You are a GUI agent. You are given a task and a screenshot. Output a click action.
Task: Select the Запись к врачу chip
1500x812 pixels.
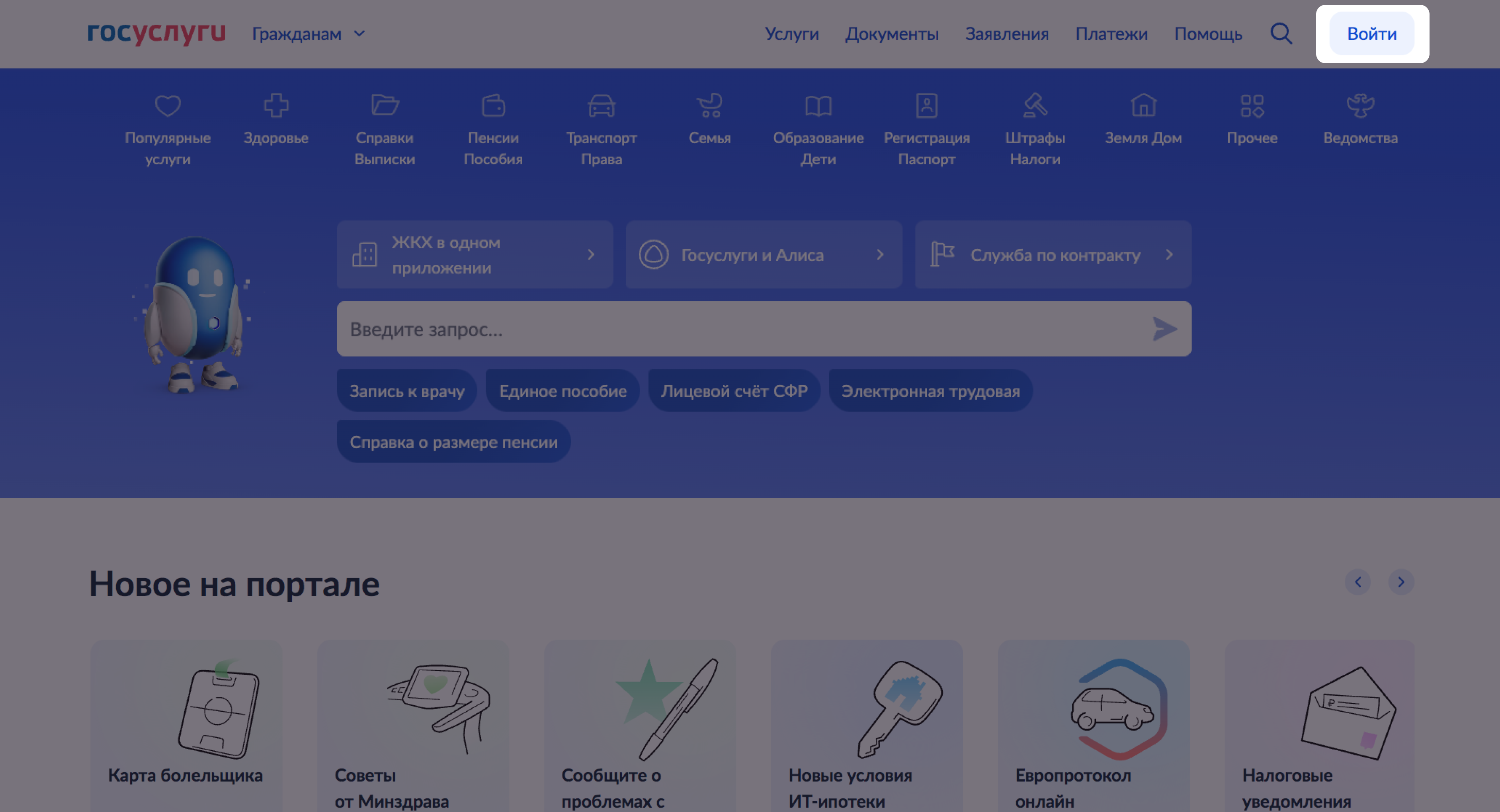pyautogui.click(x=407, y=390)
